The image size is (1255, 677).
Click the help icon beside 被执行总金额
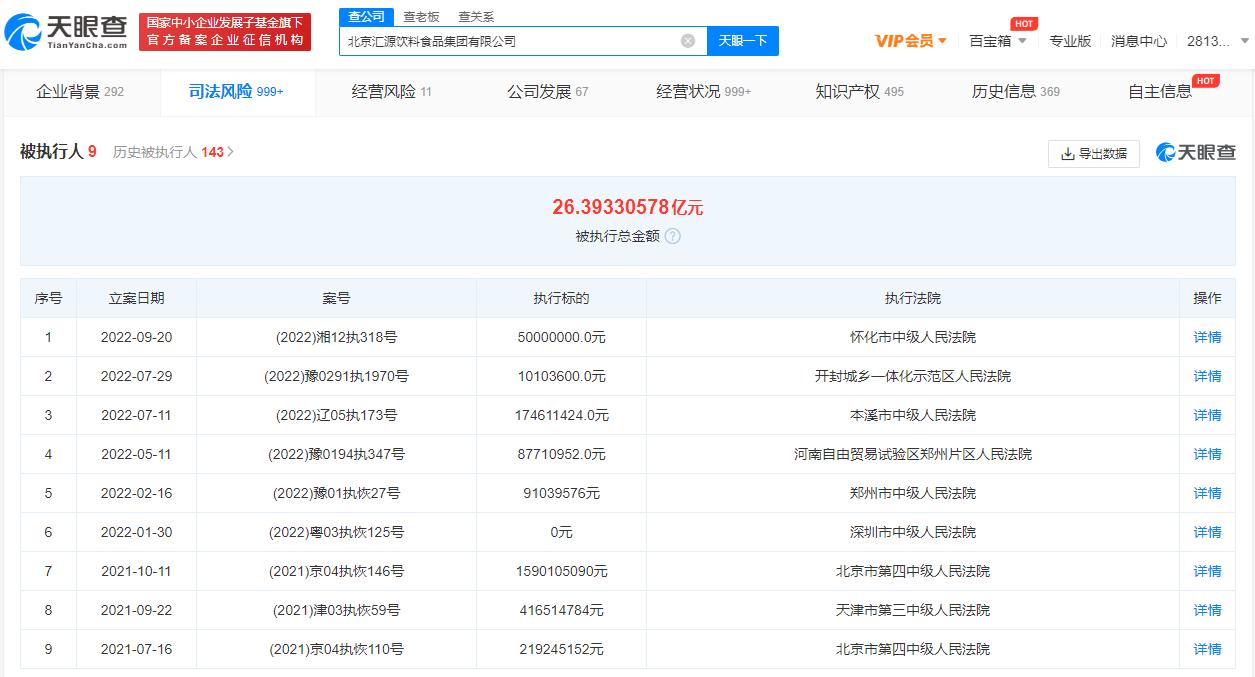(673, 237)
